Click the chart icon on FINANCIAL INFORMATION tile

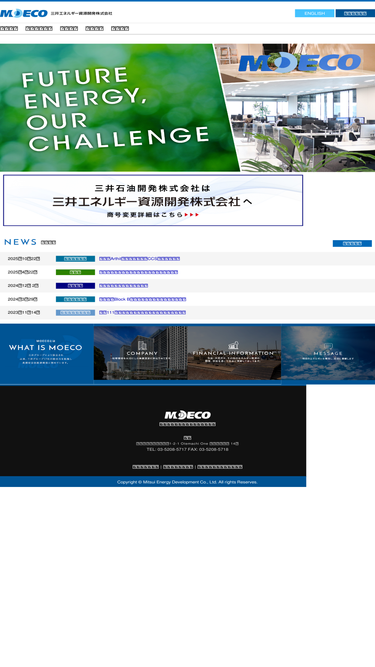233,345
